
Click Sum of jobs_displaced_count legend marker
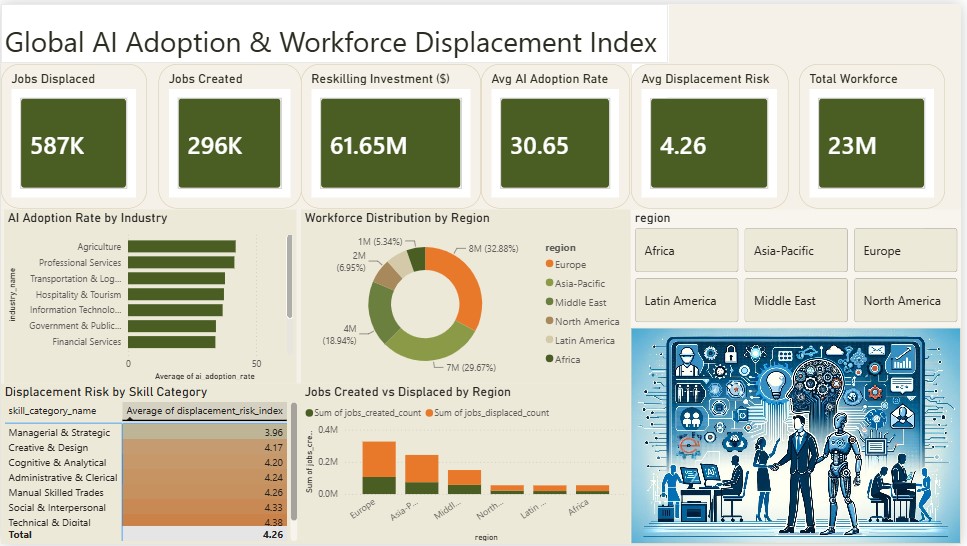(x=429, y=413)
